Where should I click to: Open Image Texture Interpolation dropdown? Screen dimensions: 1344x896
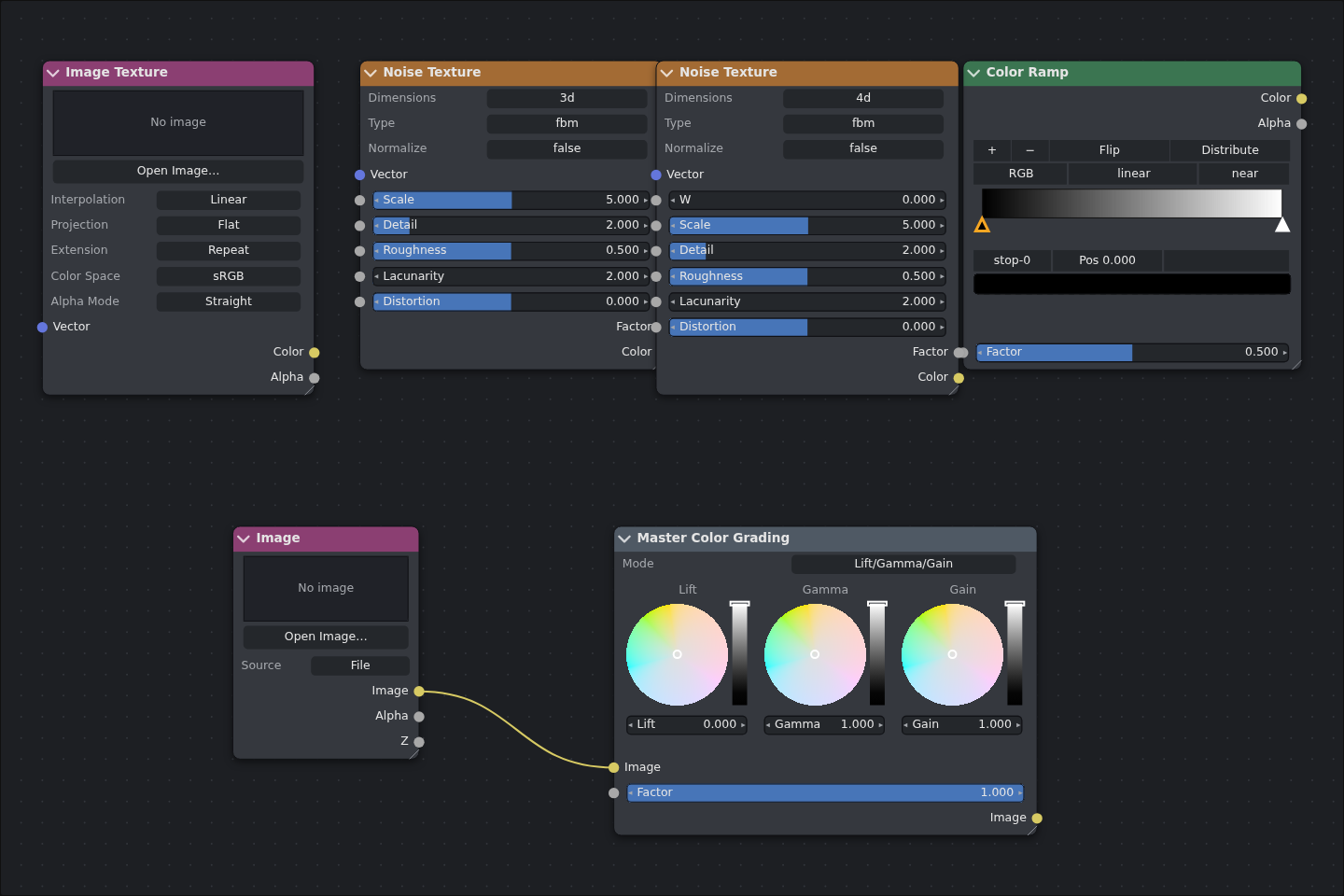[x=229, y=200]
